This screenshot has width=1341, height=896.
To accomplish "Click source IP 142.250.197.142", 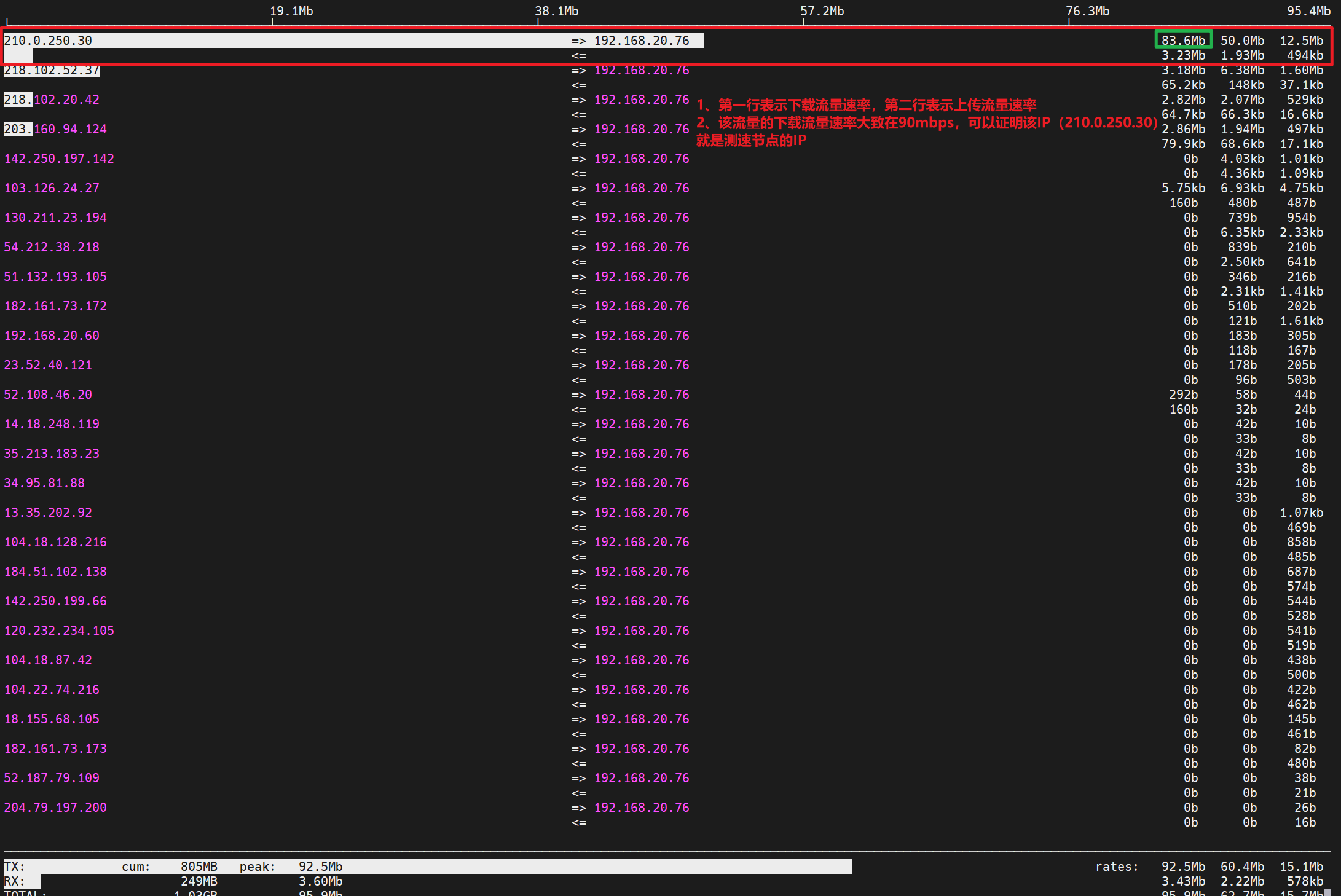I will click(59, 159).
